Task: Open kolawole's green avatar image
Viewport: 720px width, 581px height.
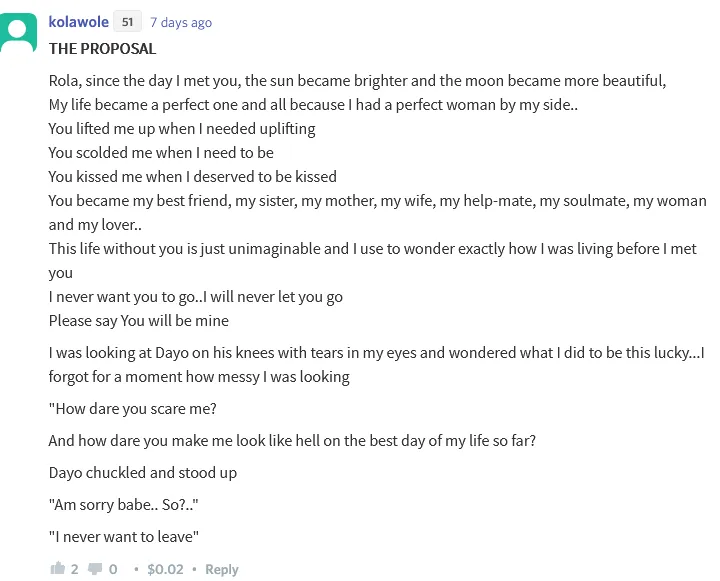Action: point(17,33)
